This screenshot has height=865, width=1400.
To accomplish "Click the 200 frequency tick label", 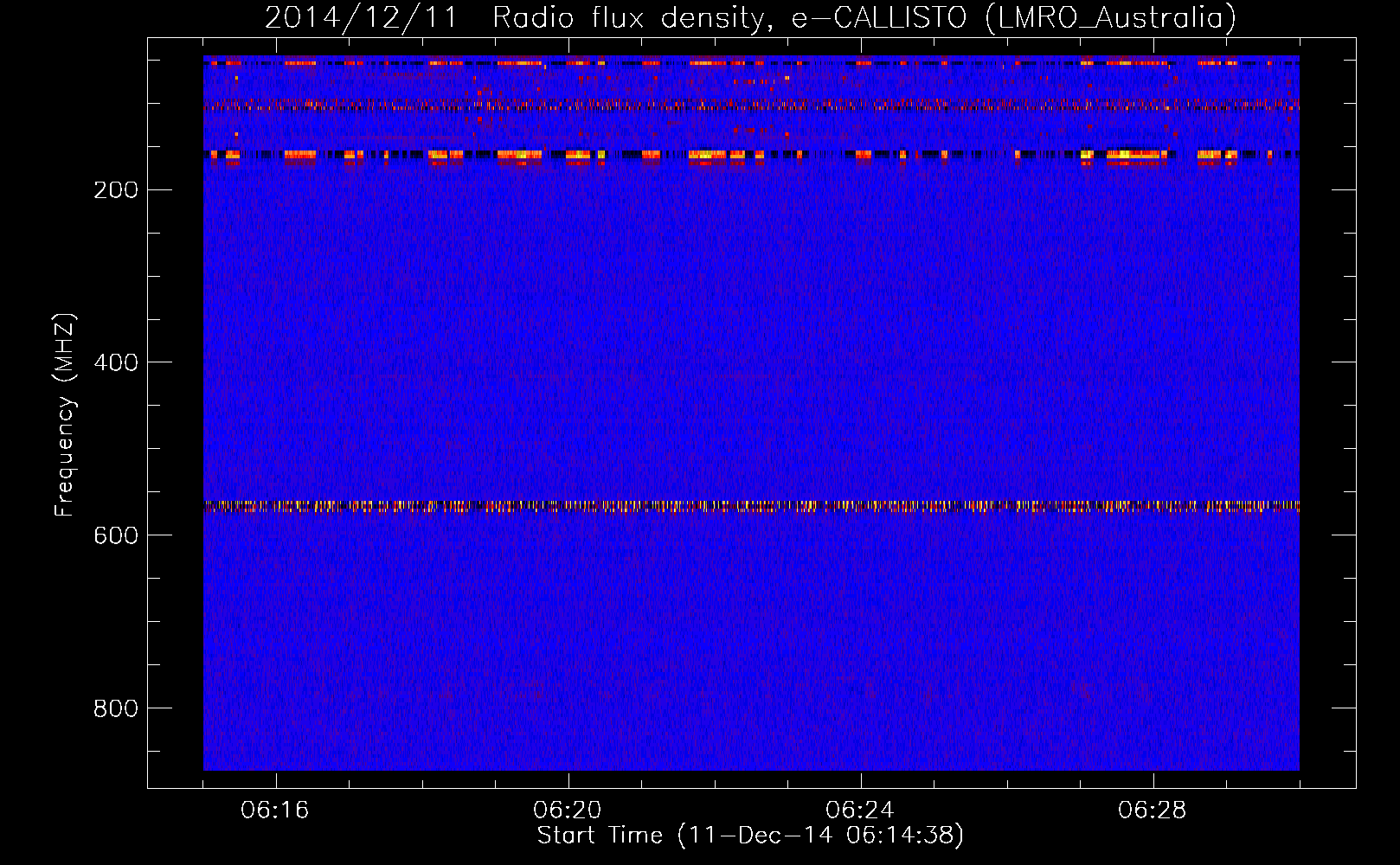I will click(x=116, y=190).
